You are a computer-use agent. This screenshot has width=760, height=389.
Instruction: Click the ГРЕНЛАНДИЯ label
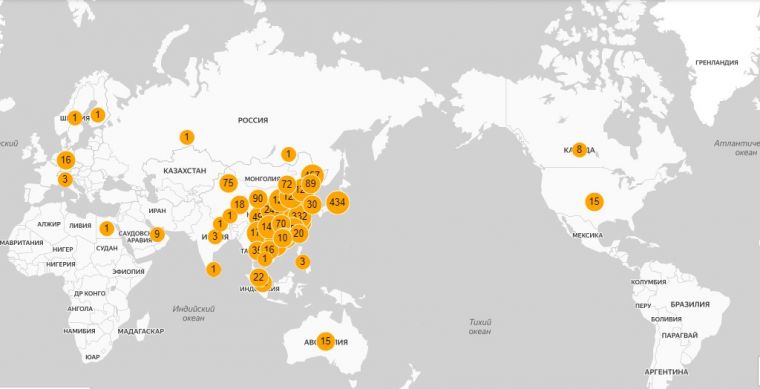(x=717, y=62)
